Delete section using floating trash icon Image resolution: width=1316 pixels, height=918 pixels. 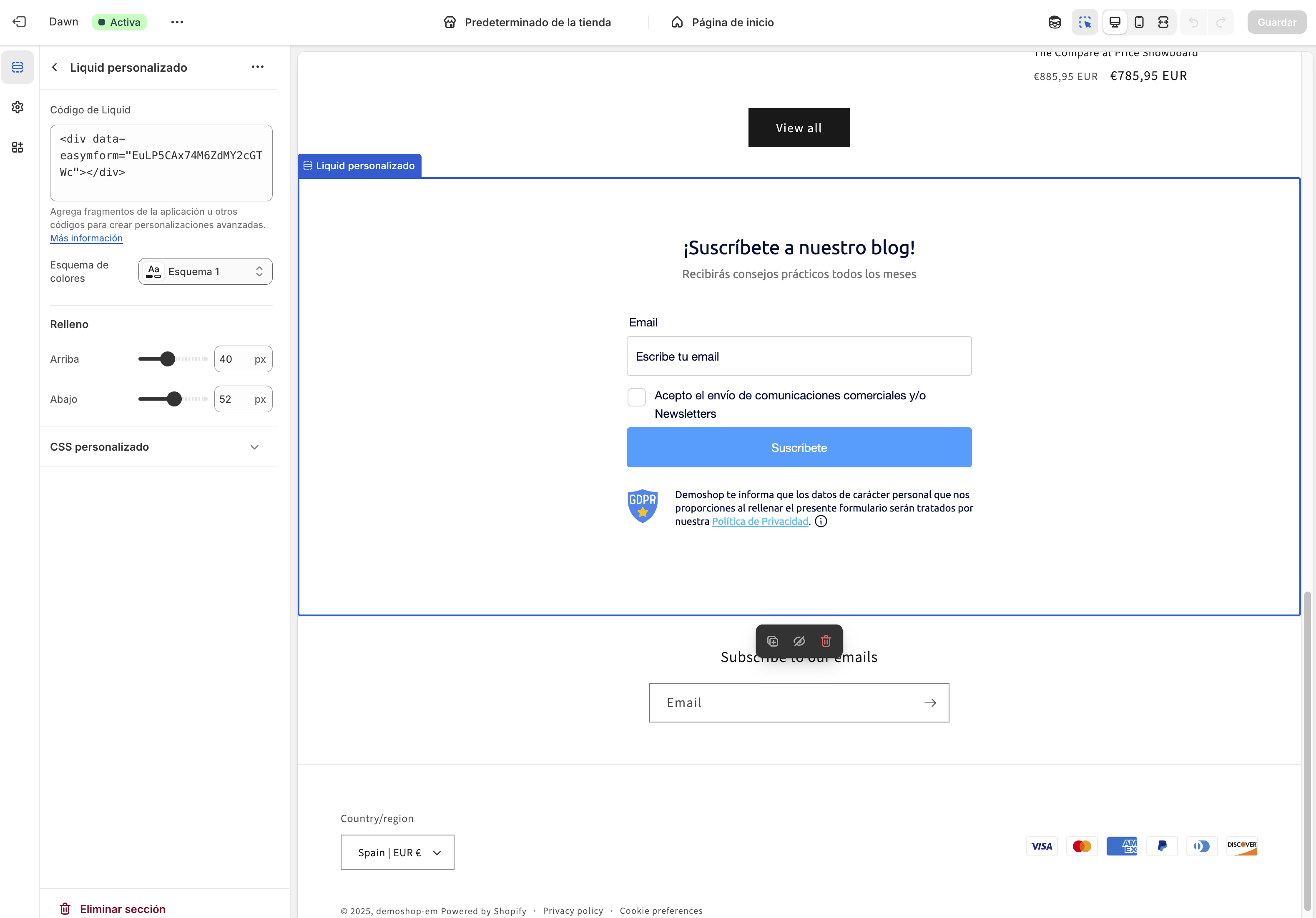pyautogui.click(x=826, y=641)
